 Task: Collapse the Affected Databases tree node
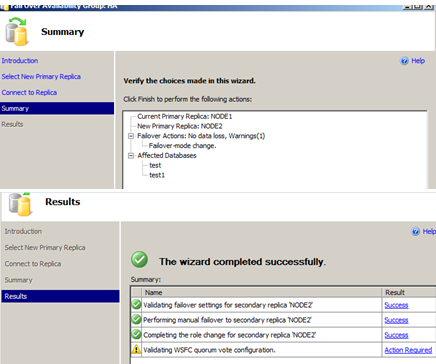tap(131, 156)
